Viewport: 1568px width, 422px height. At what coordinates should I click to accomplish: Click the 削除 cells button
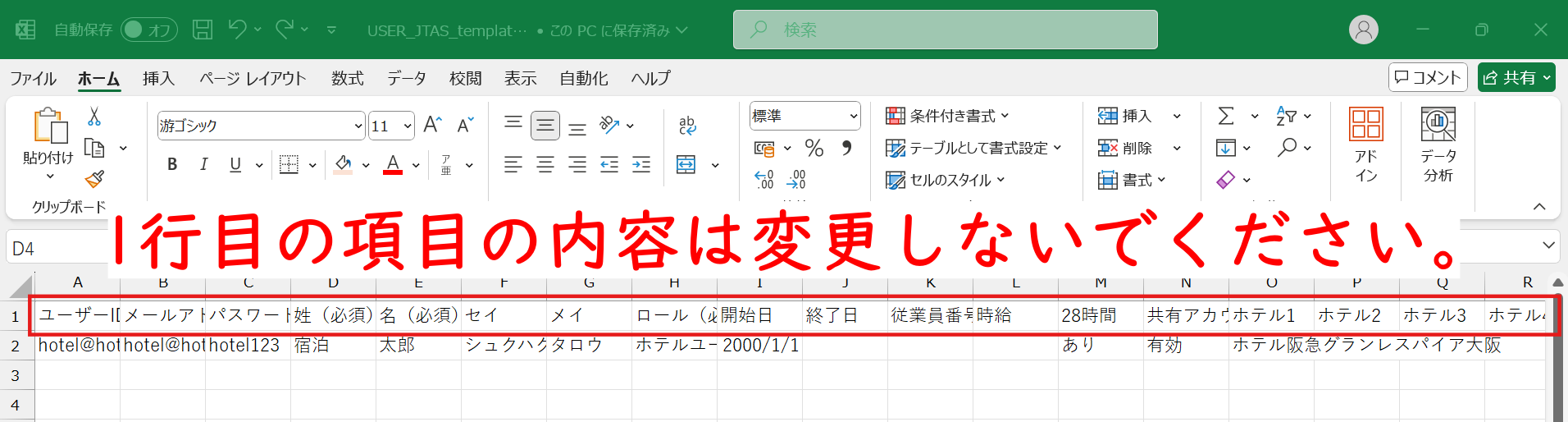[1124, 148]
